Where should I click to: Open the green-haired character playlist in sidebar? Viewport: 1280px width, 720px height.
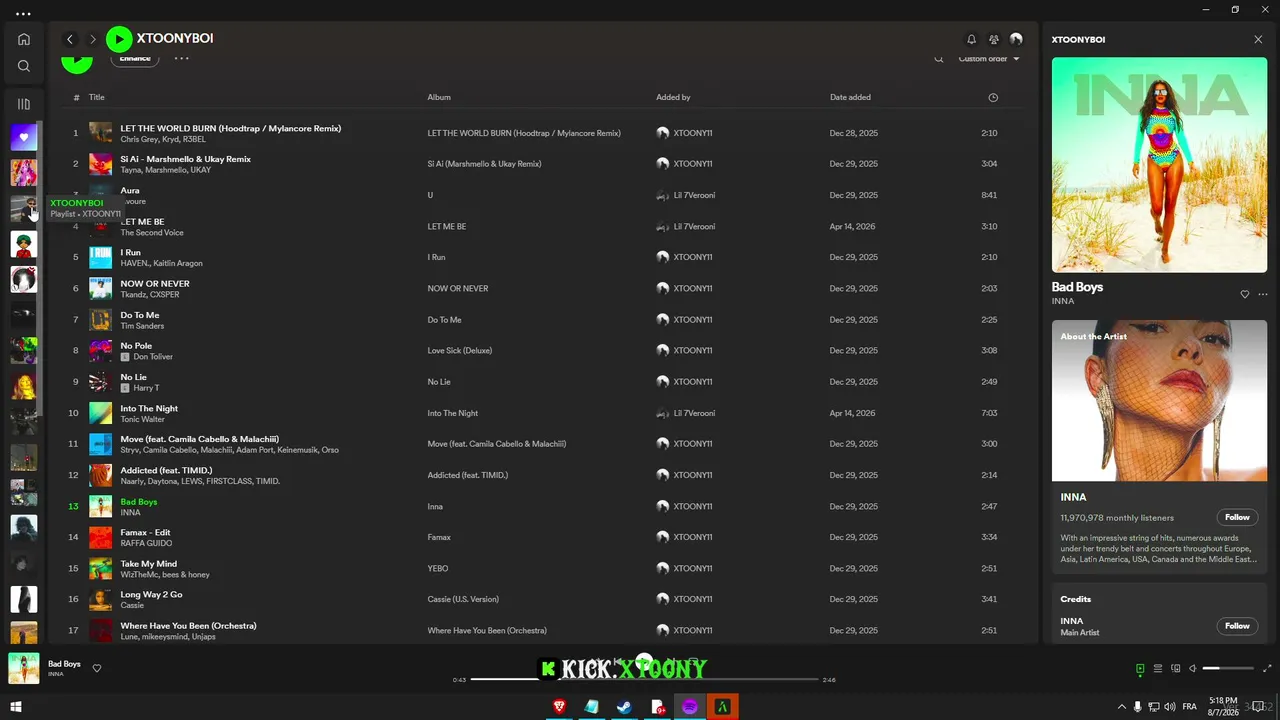tap(24, 244)
